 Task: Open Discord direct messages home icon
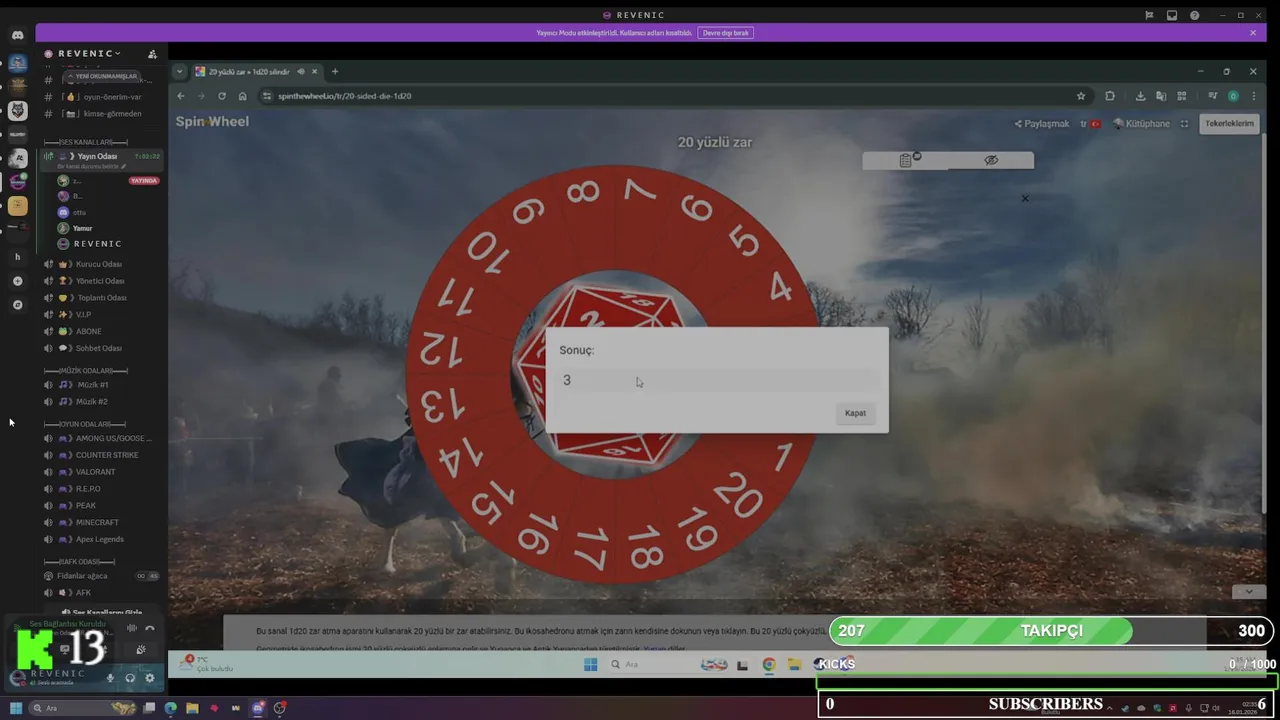[17, 34]
